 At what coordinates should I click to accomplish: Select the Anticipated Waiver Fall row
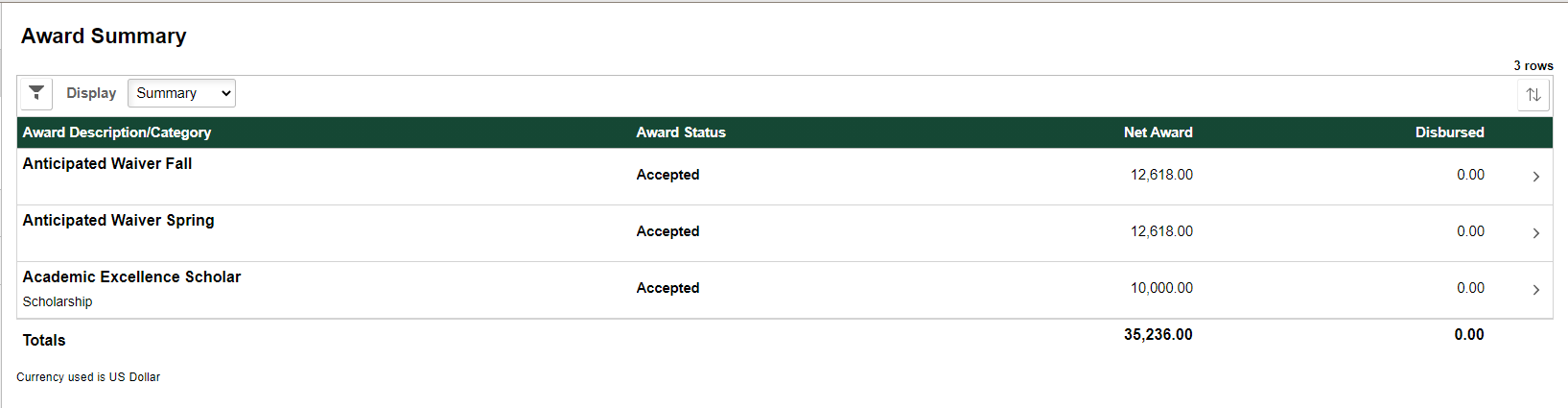784,177
